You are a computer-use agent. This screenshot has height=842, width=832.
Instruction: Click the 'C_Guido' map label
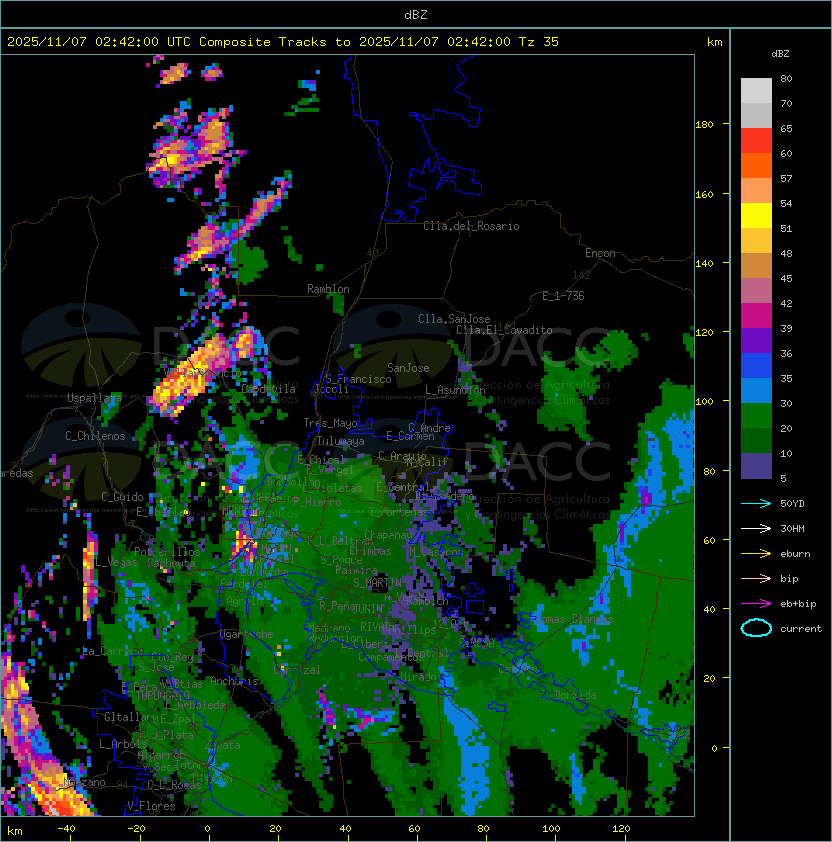(122, 497)
